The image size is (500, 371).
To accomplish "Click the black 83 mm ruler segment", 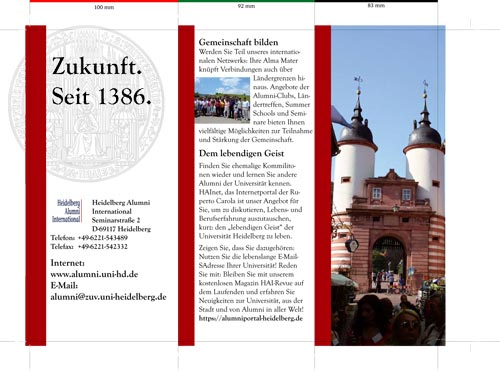I will click(376, 1).
